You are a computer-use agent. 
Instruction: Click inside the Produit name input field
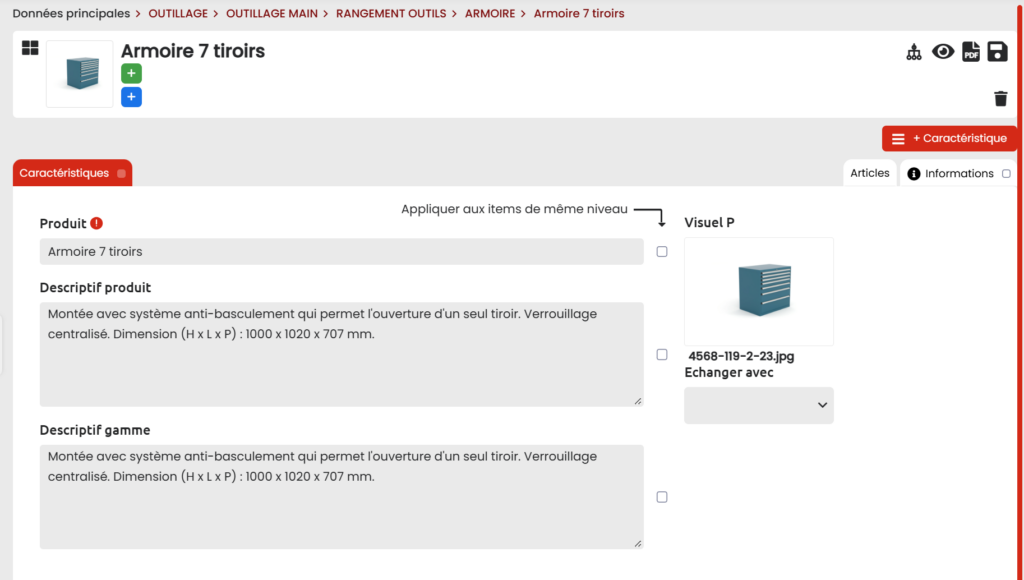pyautogui.click(x=341, y=252)
